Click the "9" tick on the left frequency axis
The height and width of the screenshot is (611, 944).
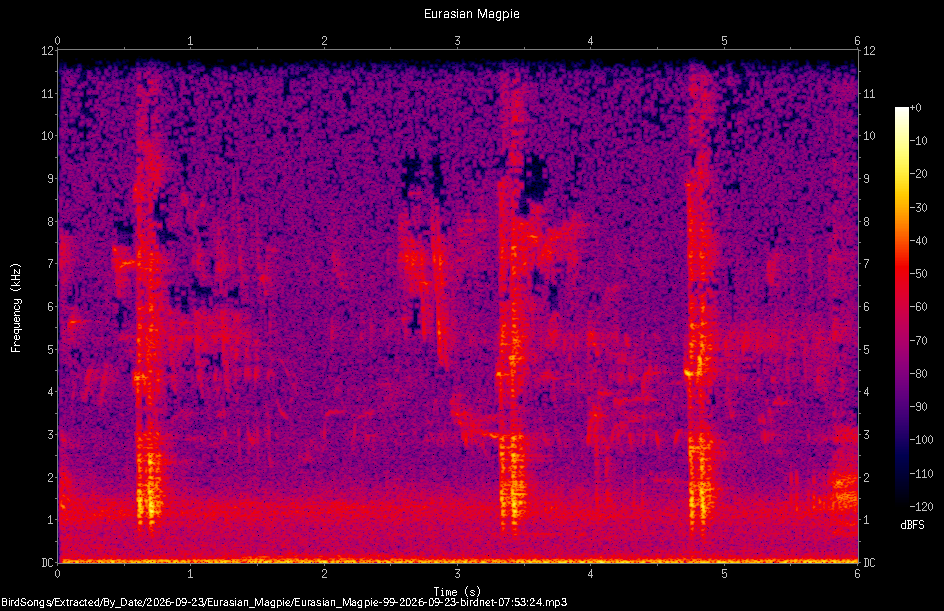point(50,179)
